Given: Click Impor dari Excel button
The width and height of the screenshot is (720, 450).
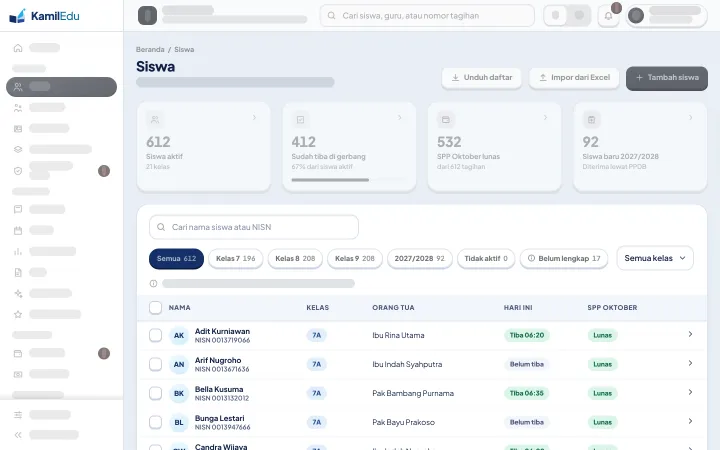Looking at the screenshot, I should click(x=574, y=78).
